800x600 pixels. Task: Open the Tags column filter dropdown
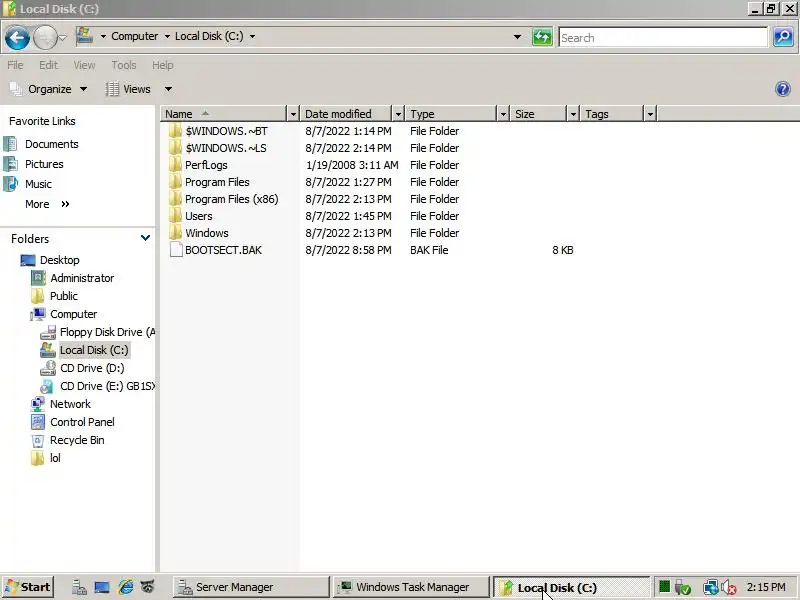coord(650,114)
